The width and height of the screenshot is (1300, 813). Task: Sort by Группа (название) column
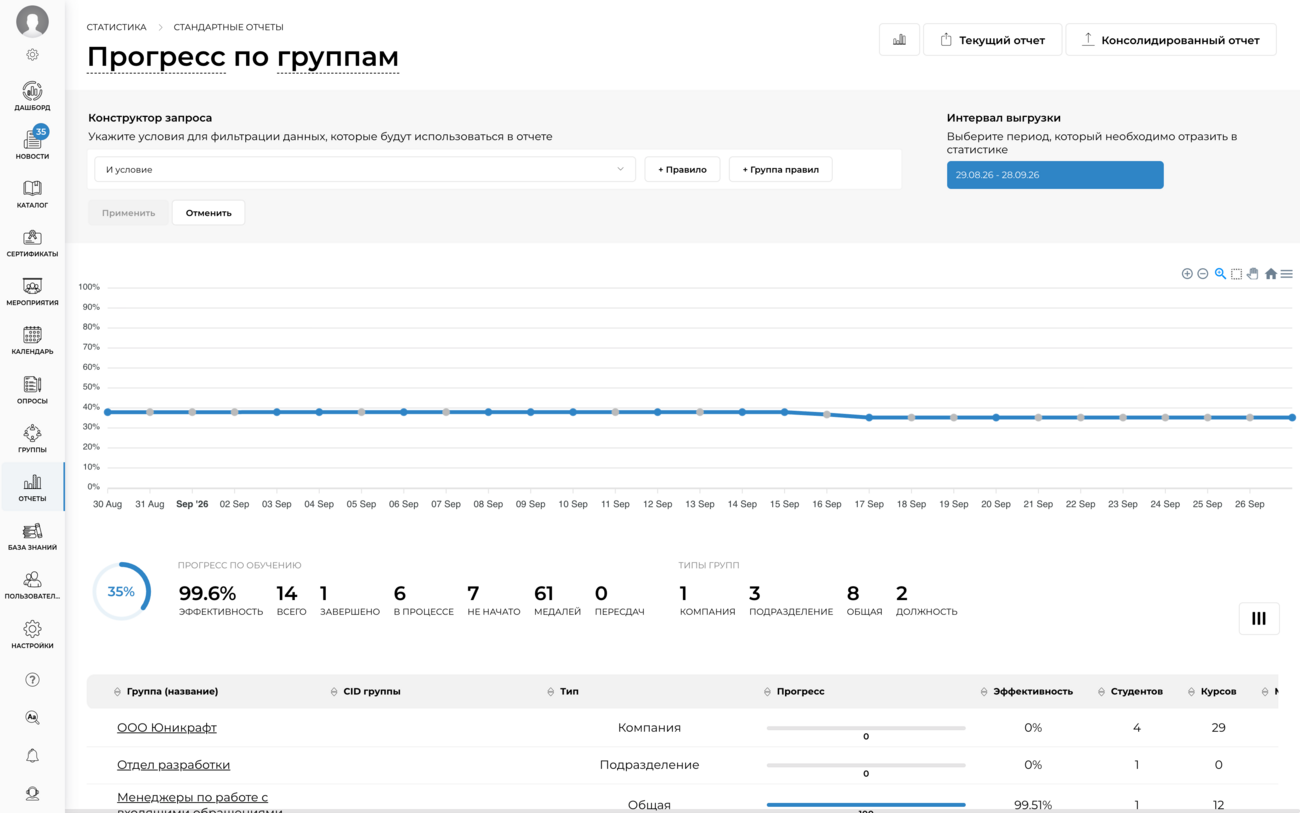[x=172, y=691]
